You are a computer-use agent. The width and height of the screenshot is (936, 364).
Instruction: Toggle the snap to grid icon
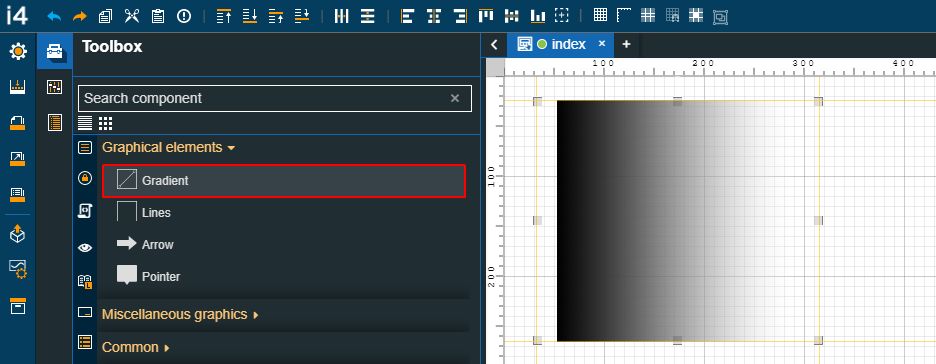click(x=672, y=16)
